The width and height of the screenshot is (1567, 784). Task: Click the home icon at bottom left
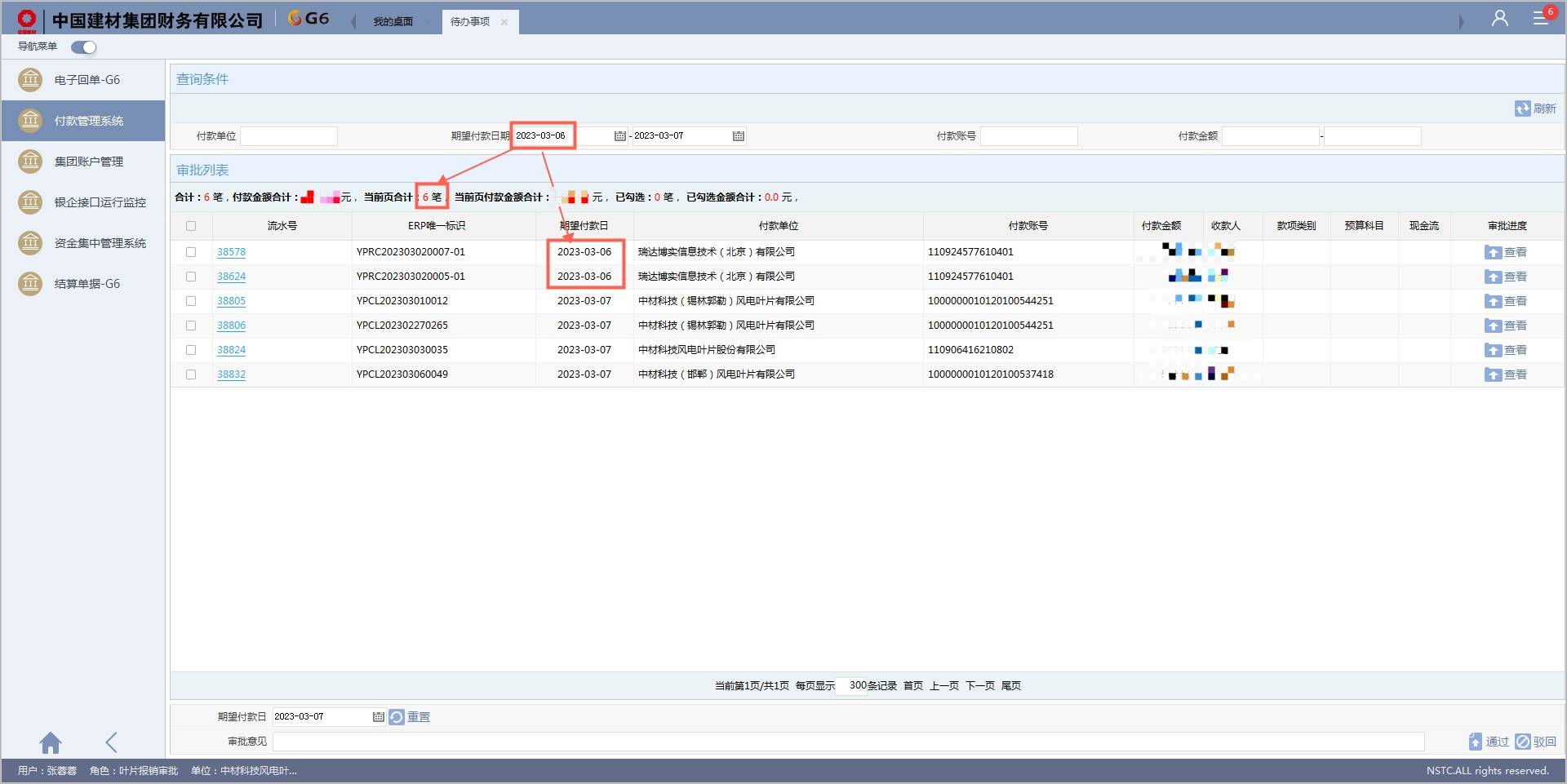[51, 742]
